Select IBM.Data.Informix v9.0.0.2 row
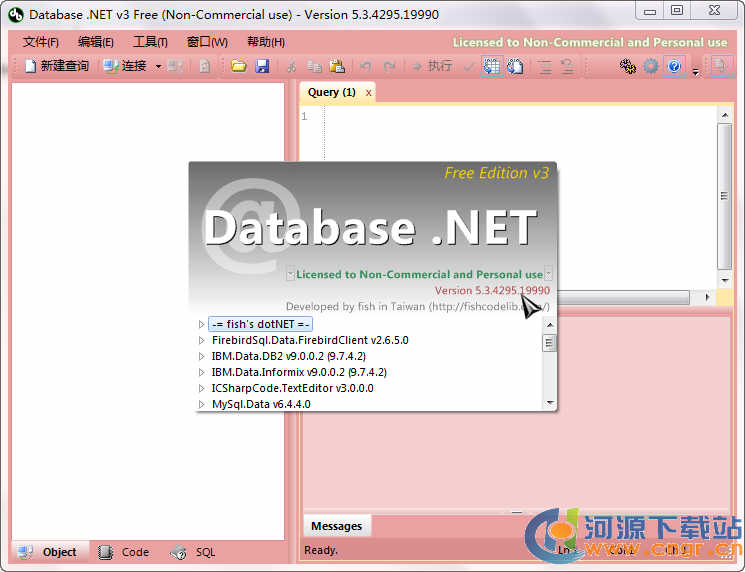Image resolution: width=745 pixels, height=572 pixels. (299, 372)
